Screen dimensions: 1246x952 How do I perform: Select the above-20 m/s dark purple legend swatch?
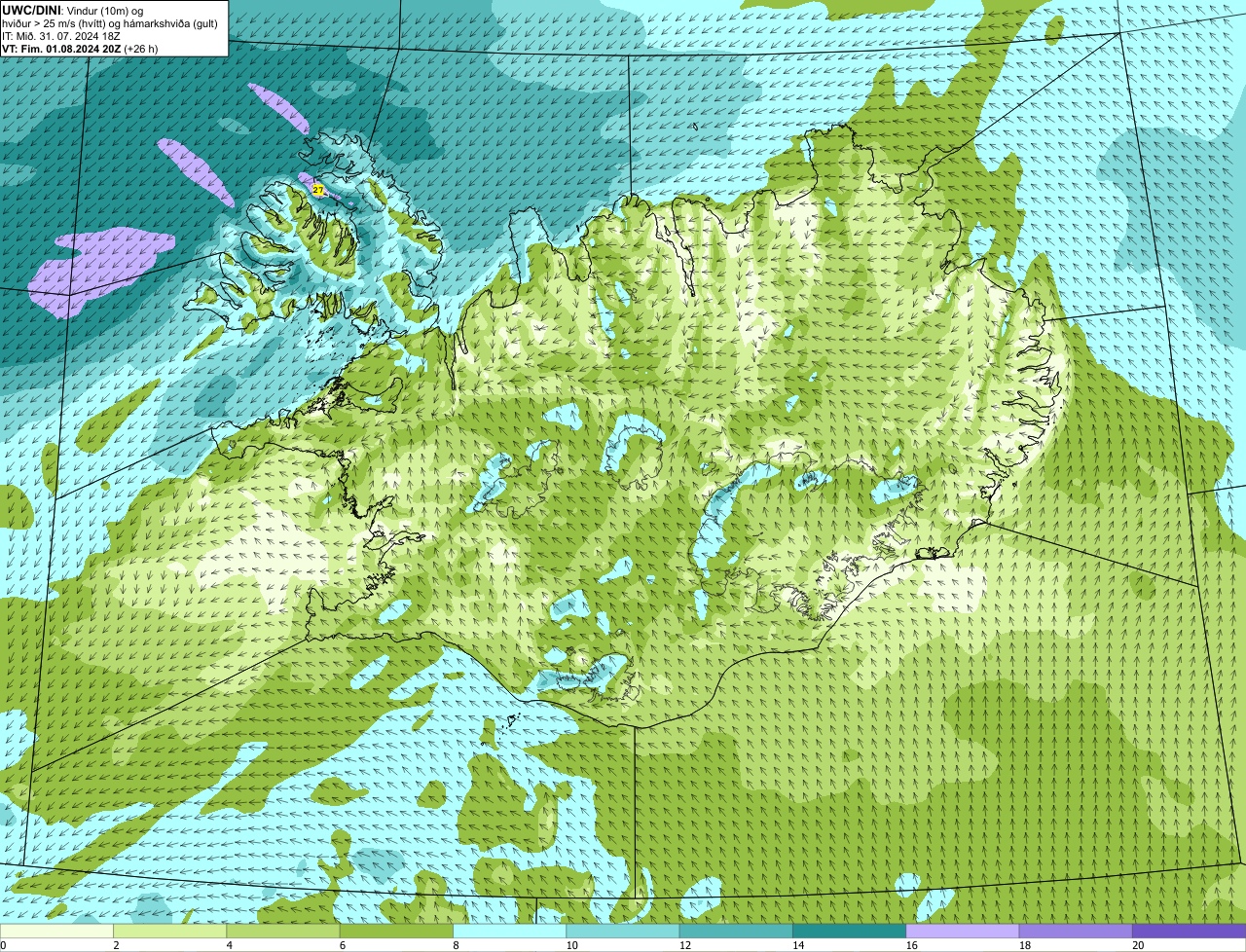(1189, 931)
